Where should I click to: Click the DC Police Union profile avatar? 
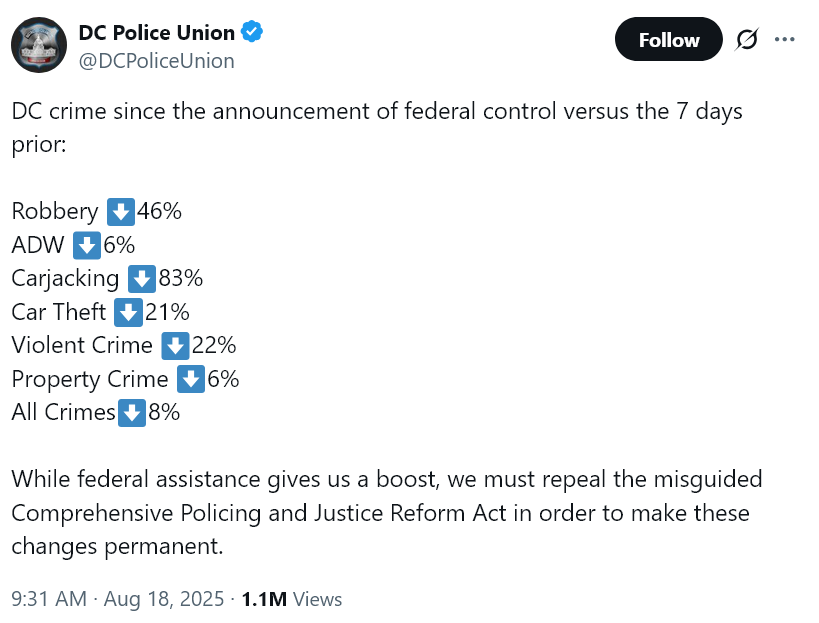pyautogui.click(x=40, y=45)
